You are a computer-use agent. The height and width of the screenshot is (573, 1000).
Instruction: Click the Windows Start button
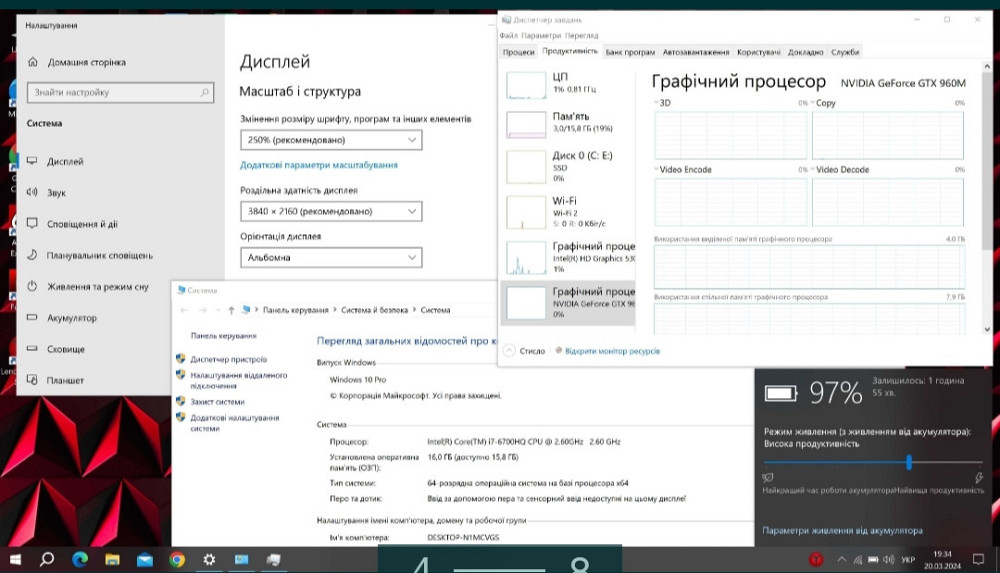point(15,560)
